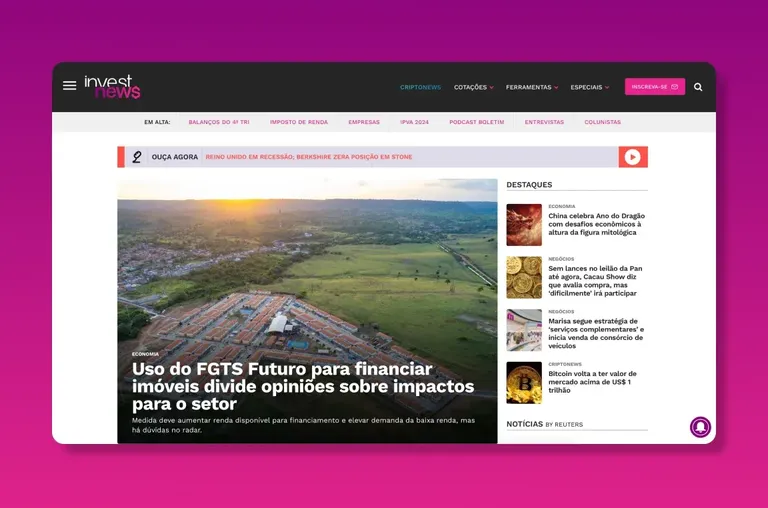Expand the Cotações dropdown
The height and width of the screenshot is (508, 768).
(x=474, y=87)
